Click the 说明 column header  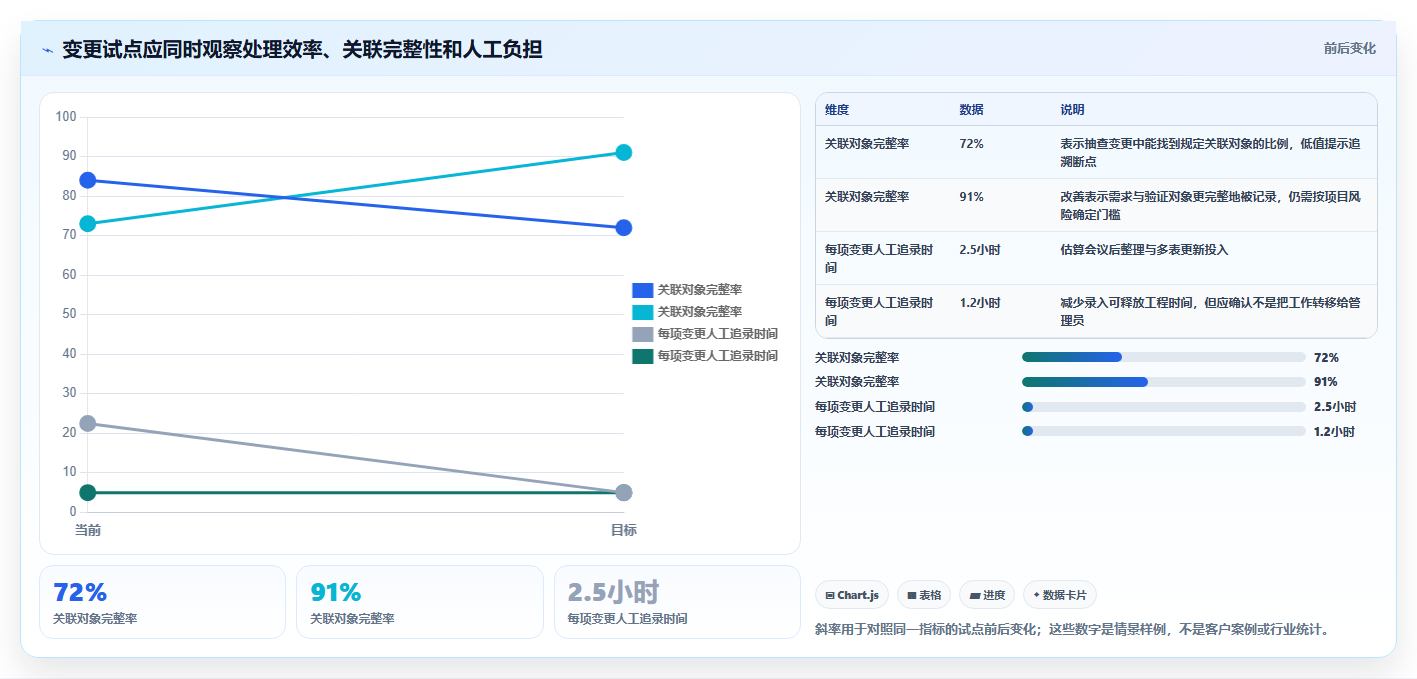(1072, 110)
